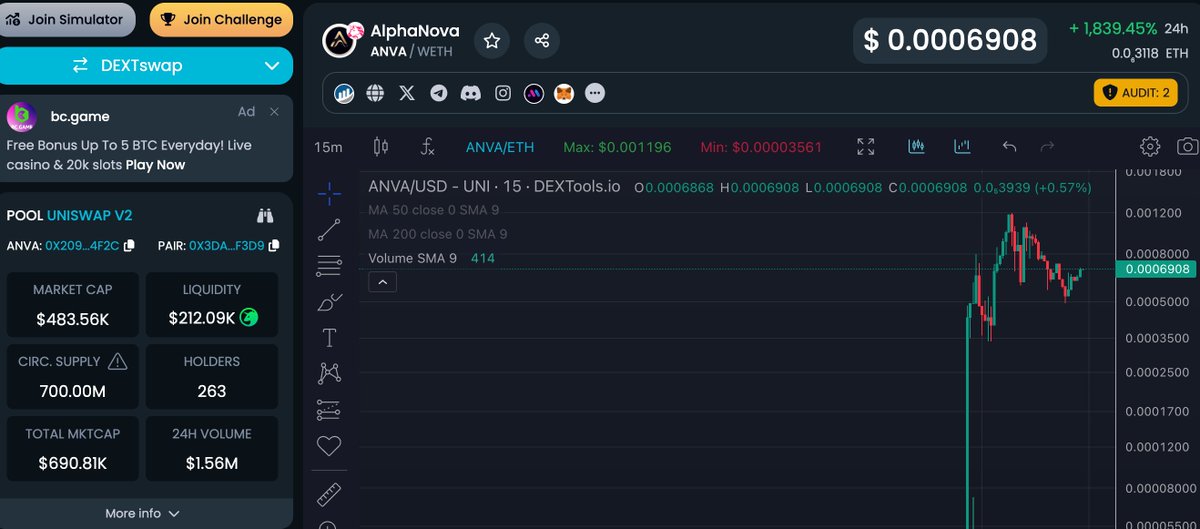Switch to price candle chart view
The image size is (1200, 529).
point(916,146)
